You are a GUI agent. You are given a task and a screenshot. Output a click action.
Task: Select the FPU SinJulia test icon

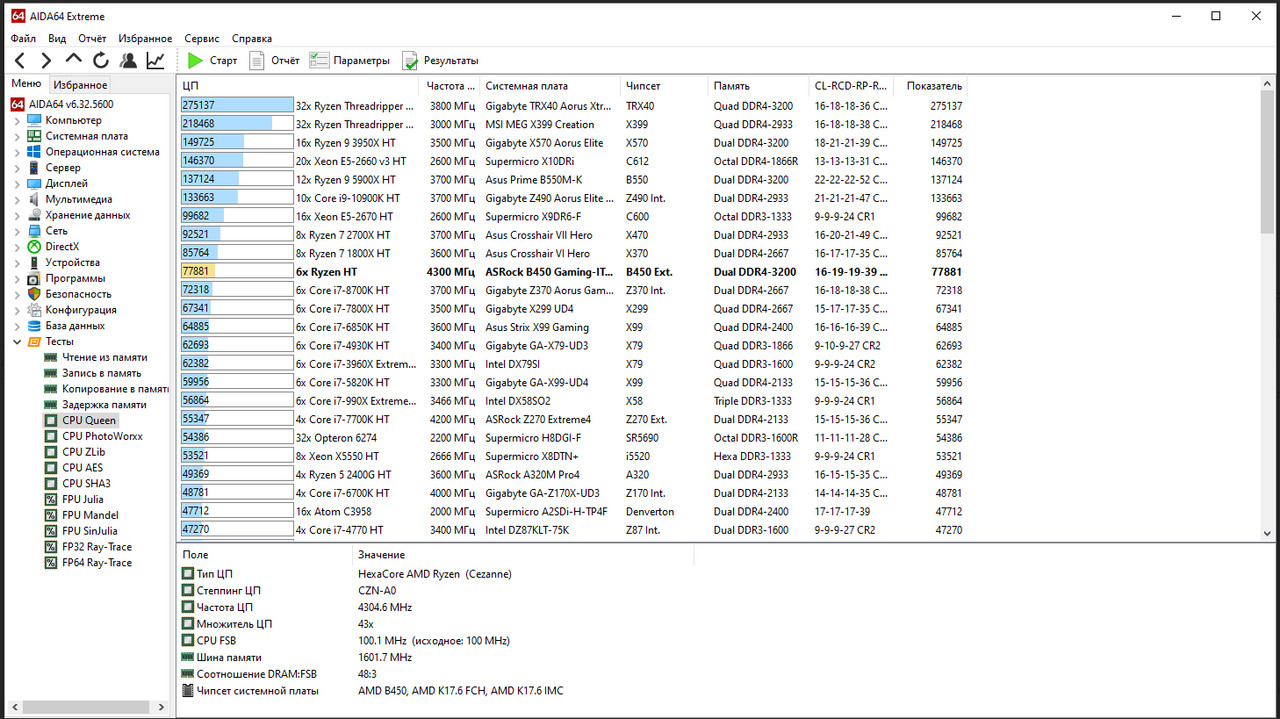[52, 531]
